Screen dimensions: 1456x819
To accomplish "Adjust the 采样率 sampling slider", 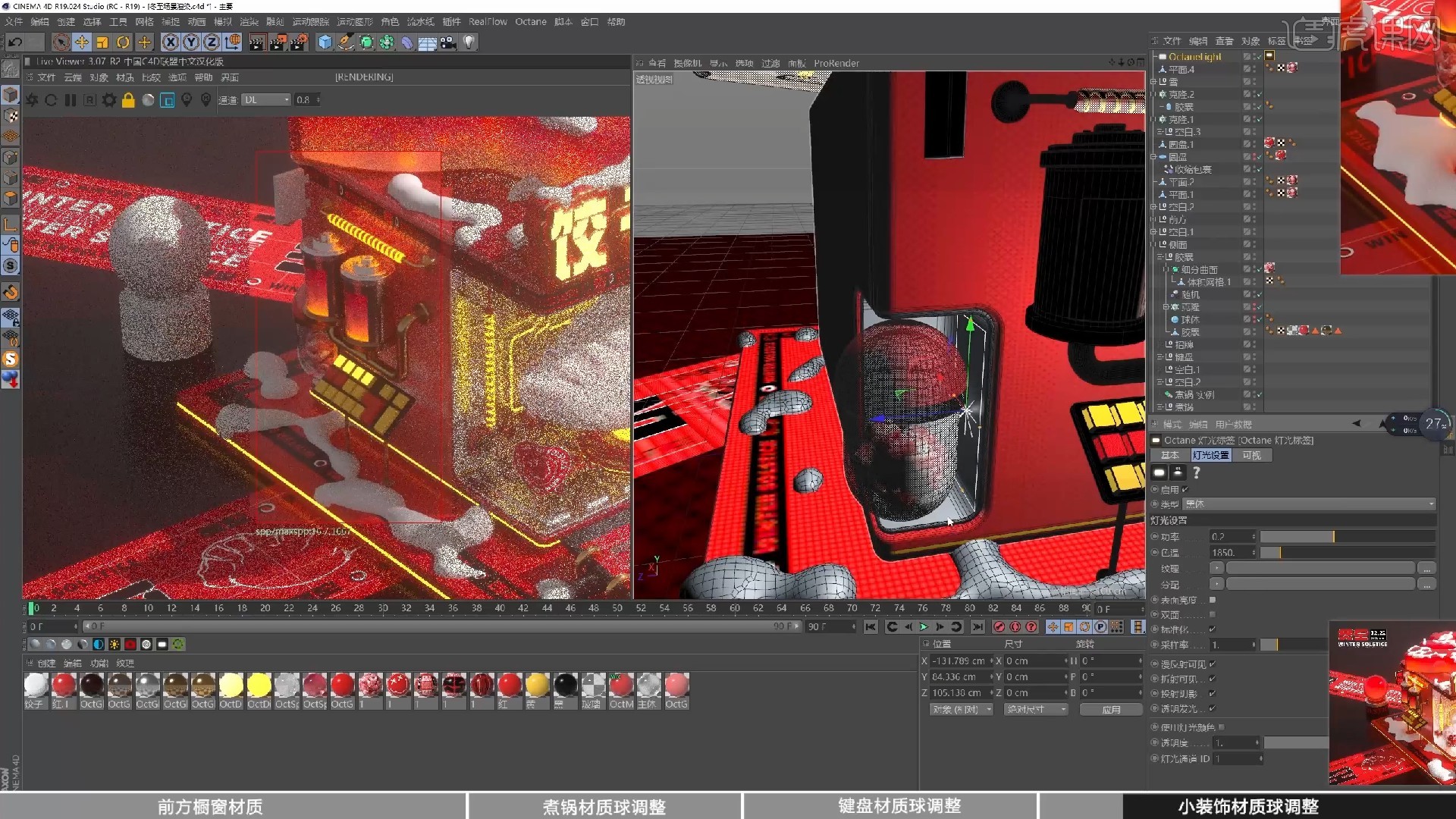I will pyautogui.click(x=1294, y=645).
